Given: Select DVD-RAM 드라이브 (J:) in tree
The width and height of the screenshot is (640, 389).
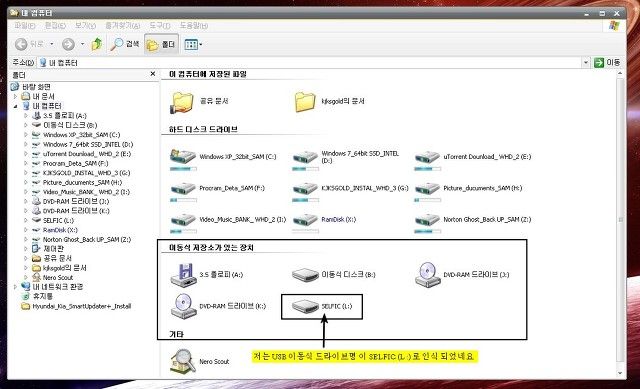Looking at the screenshot, I should click(x=76, y=201).
